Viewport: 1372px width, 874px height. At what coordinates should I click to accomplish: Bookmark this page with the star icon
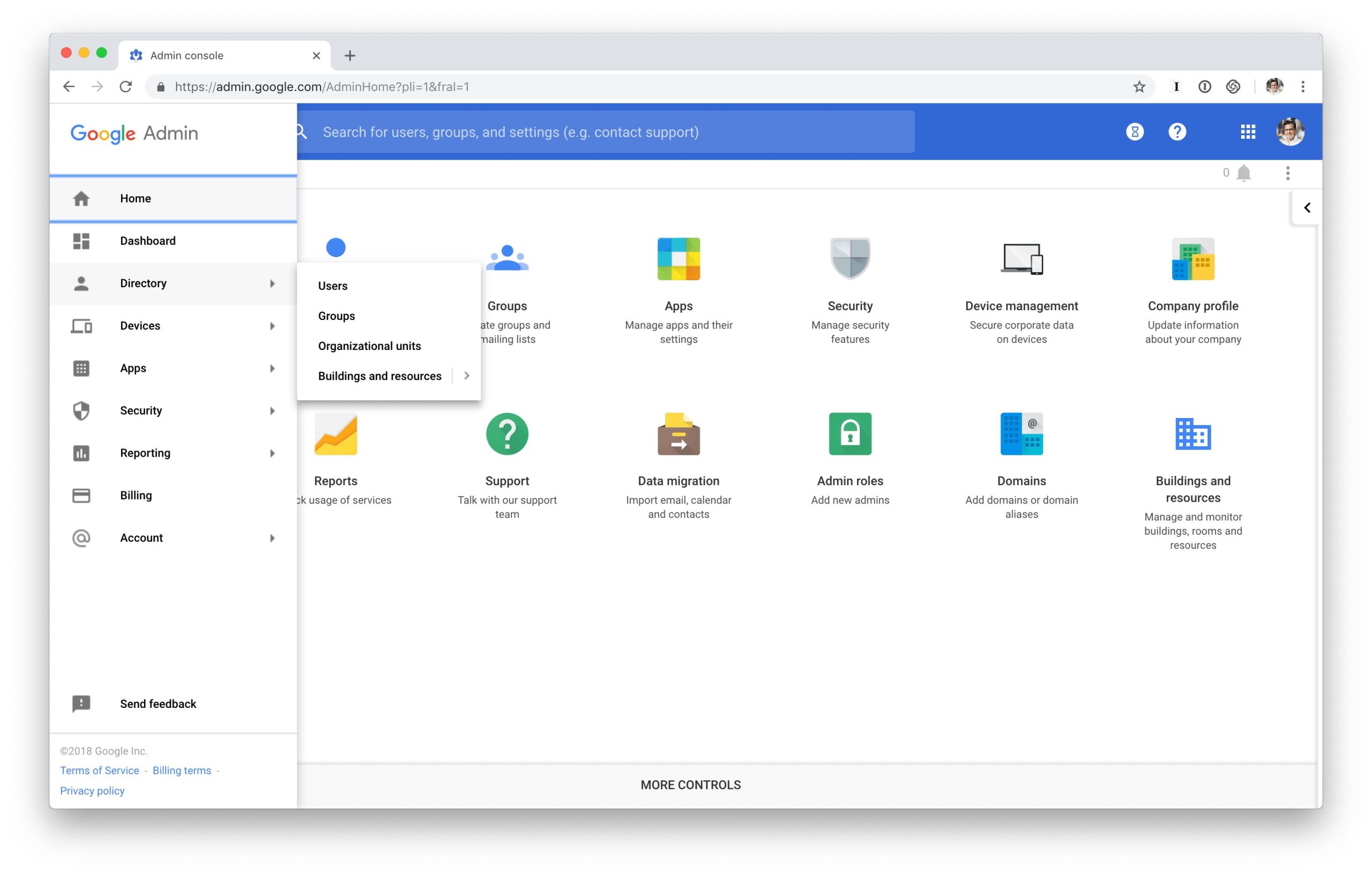coord(1139,87)
